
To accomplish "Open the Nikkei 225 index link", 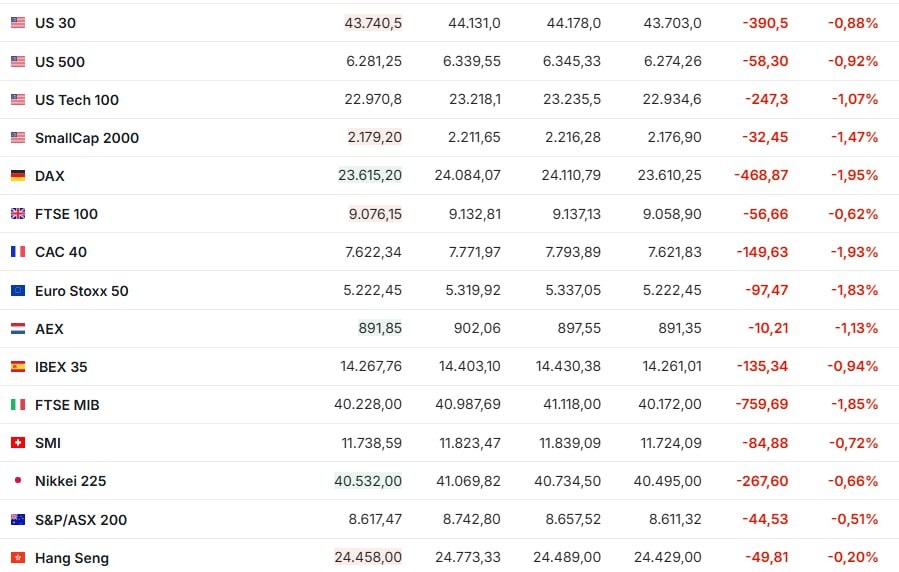I will tap(71, 481).
